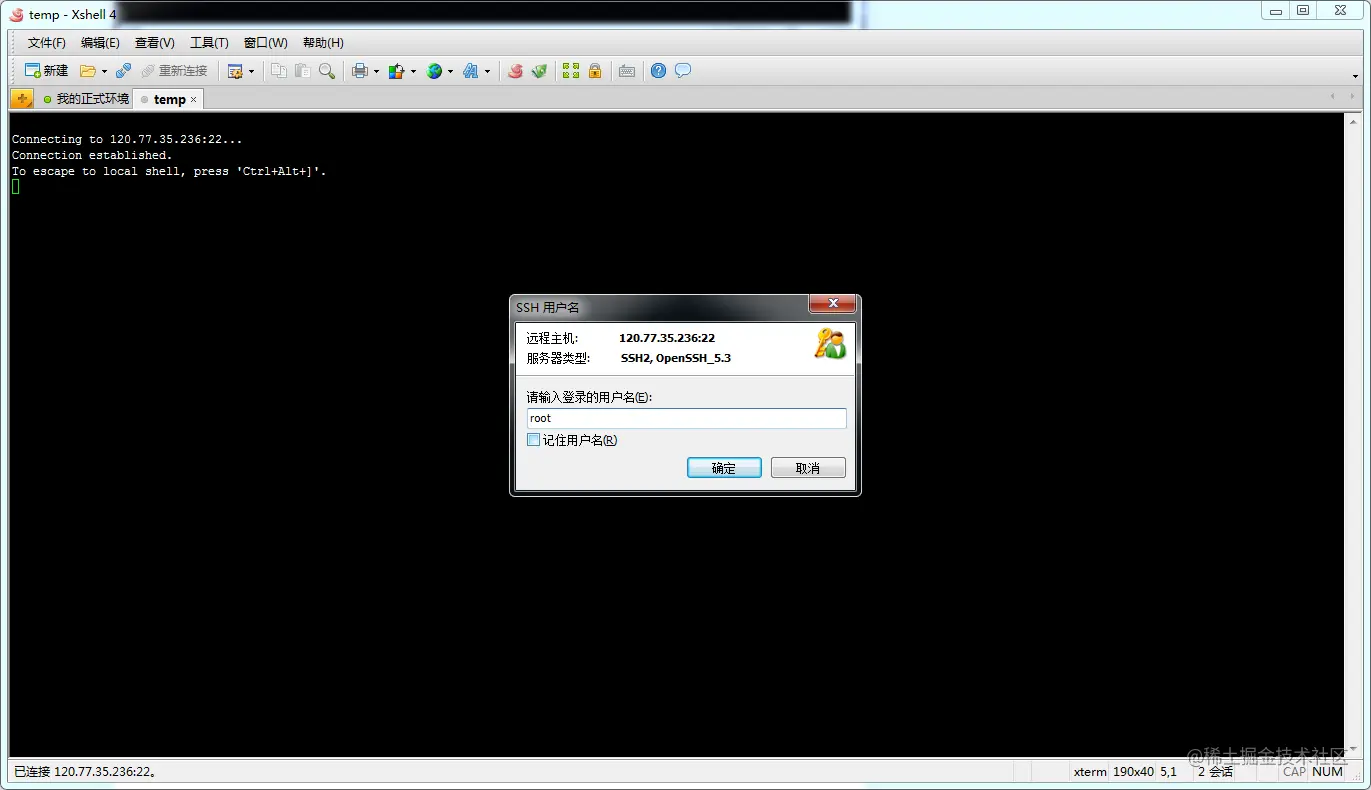Click the SSH2, OpenSSH_5.3 server type text
Screen dimensions: 1371x790
pyautogui.click(x=676, y=358)
